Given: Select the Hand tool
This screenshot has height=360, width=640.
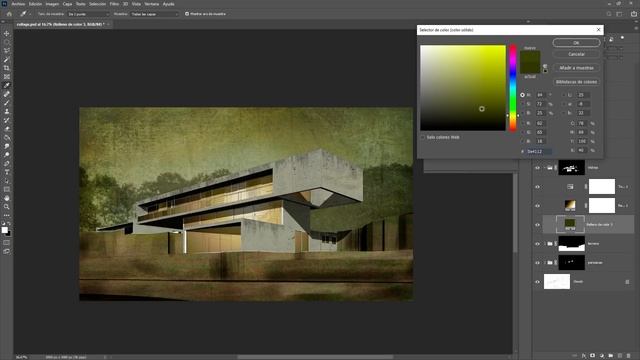Looking at the screenshot, I should pyautogui.click(x=7, y=198).
